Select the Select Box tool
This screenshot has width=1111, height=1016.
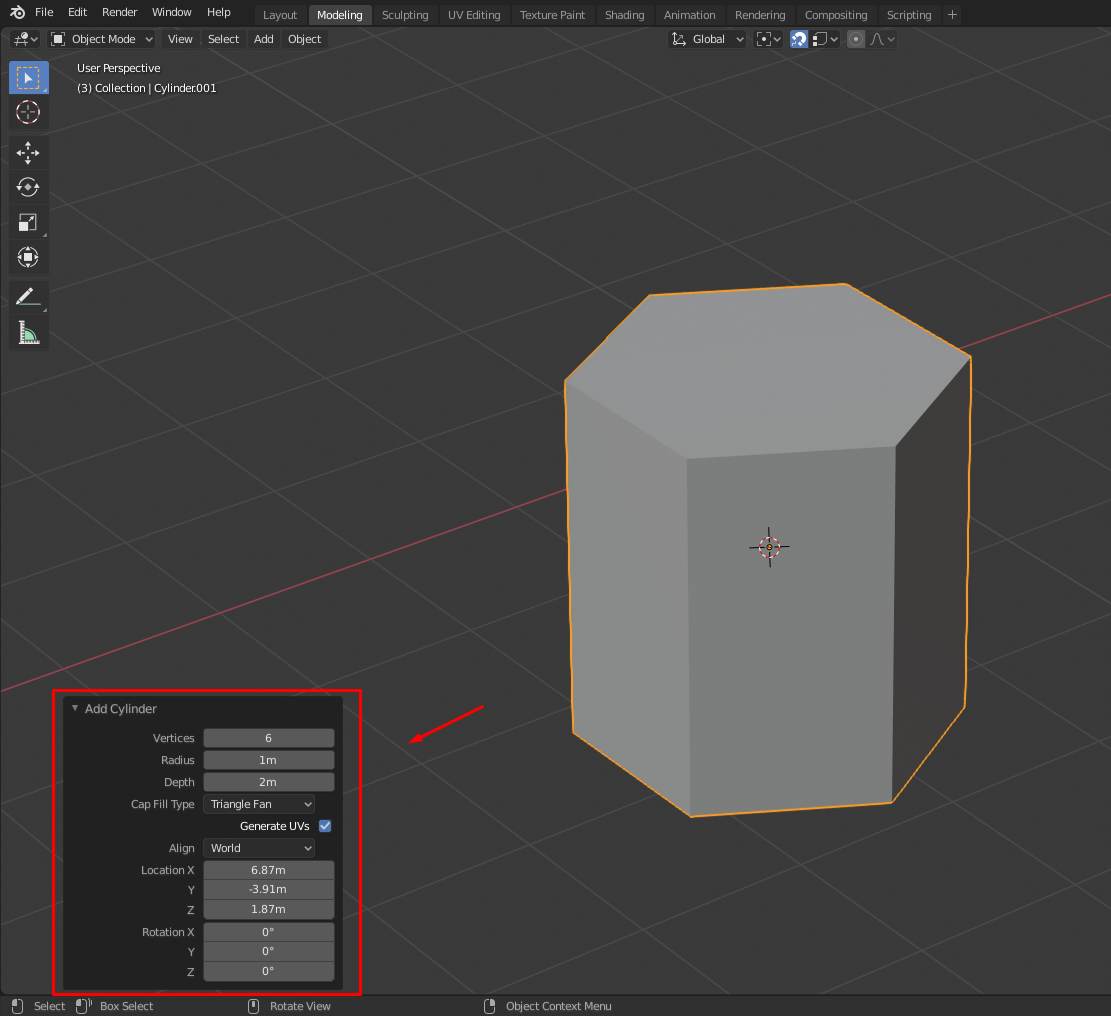tap(28, 78)
